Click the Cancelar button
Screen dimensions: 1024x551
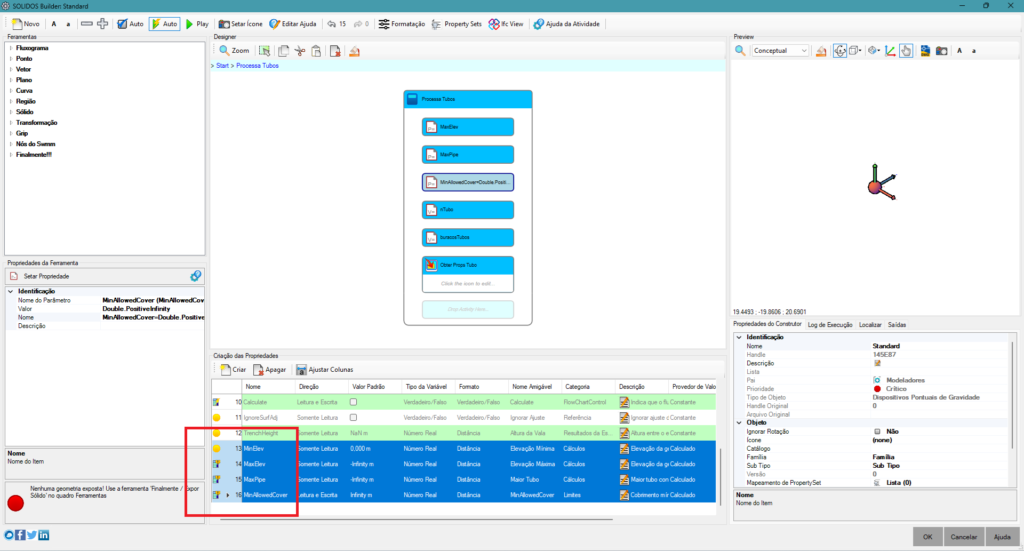(963, 537)
